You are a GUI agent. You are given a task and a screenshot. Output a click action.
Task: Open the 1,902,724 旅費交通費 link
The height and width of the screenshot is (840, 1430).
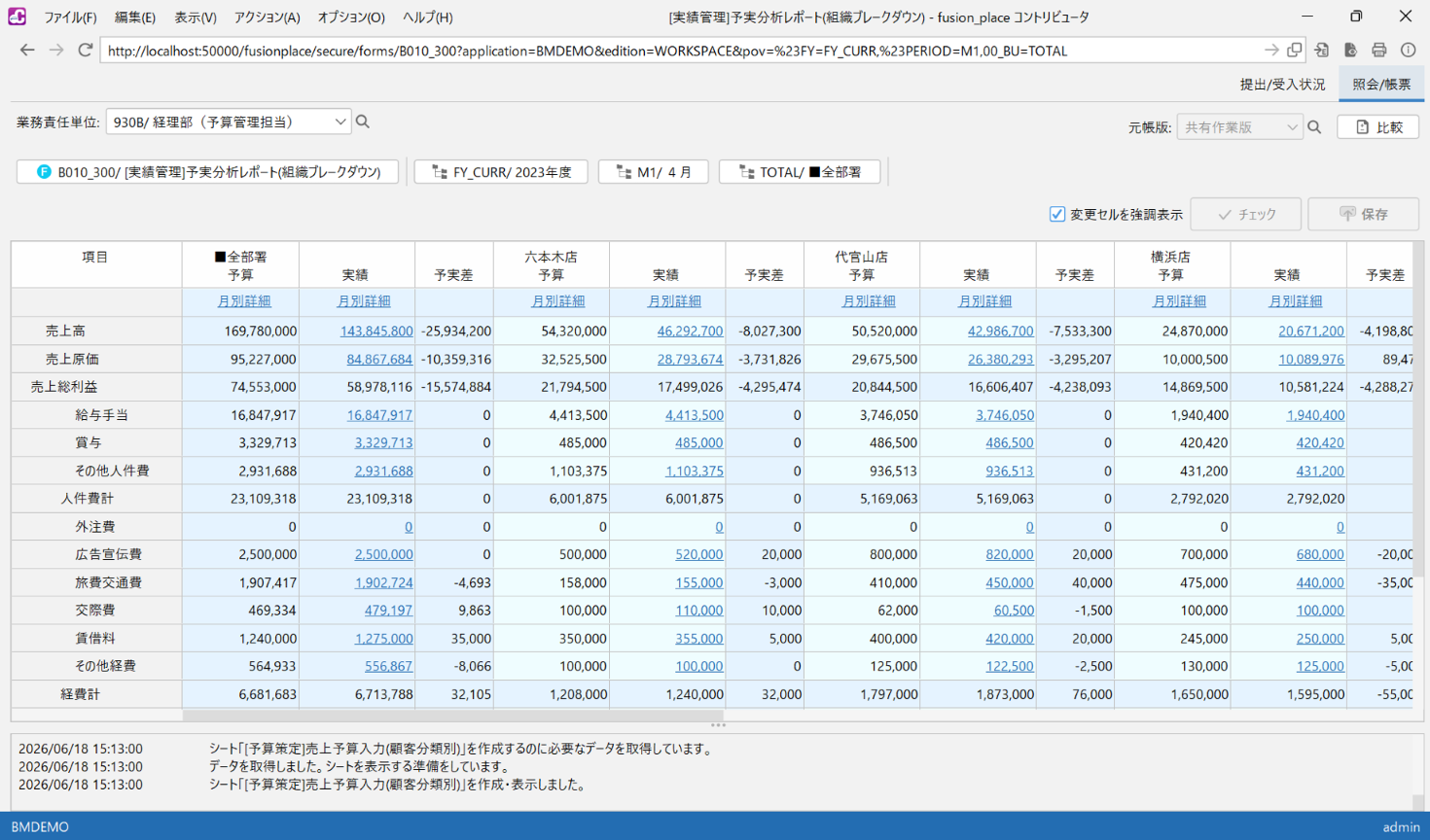[383, 582]
